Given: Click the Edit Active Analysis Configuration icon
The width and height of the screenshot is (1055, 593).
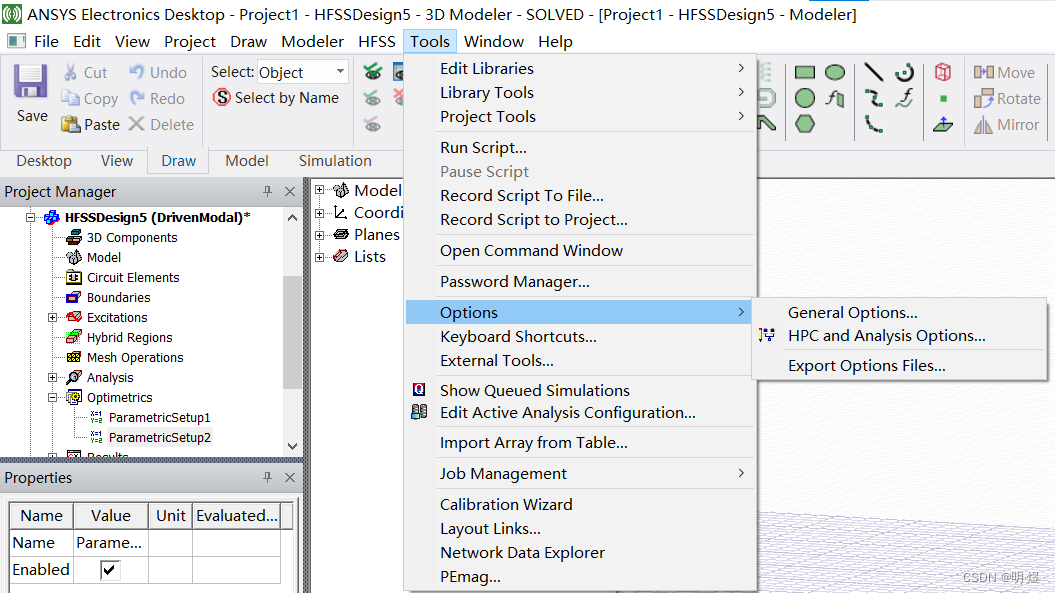Looking at the screenshot, I should click(x=419, y=412).
